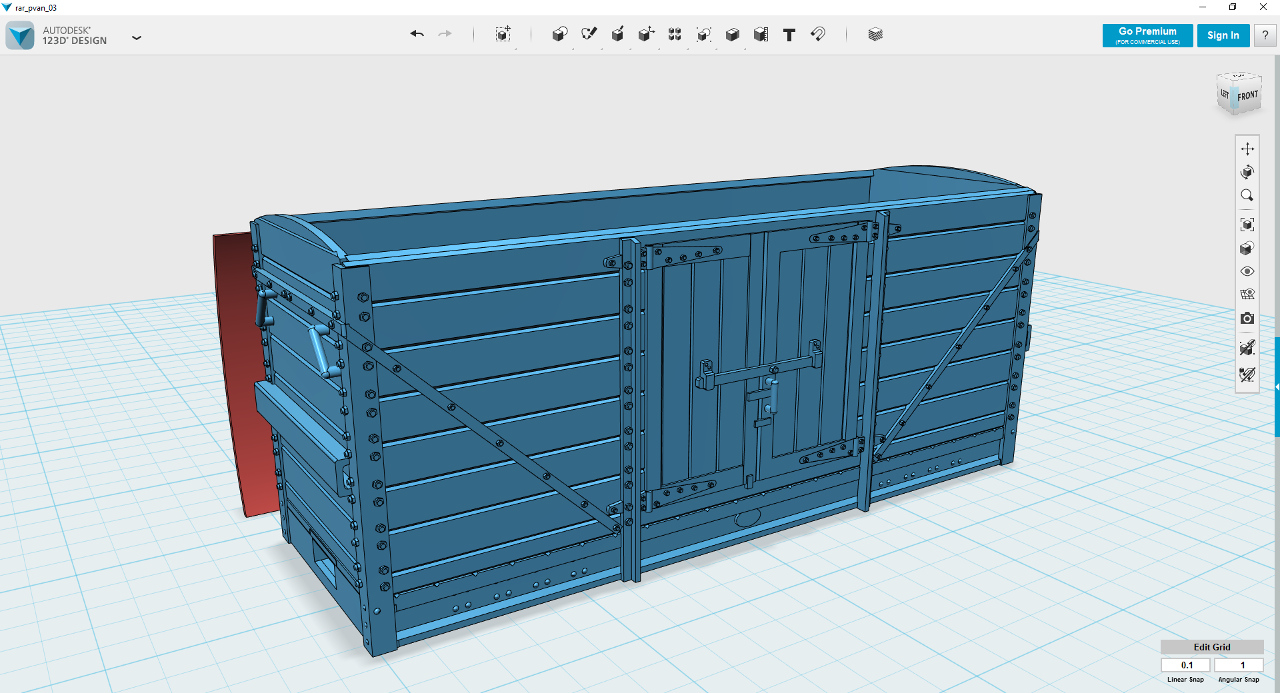The width and height of the screenshot is (1280, 693).
Task: Toggle grid visibility icon
Action: click(1247, 295)
